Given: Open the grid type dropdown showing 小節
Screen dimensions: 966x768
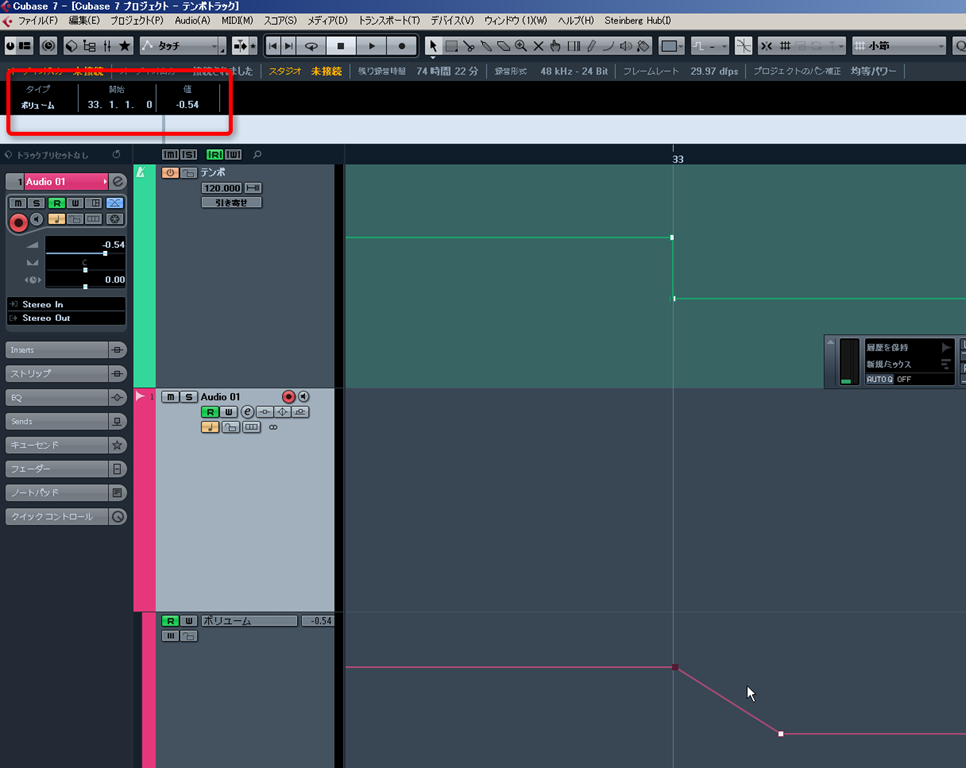Looking at the screenshot, I should 899,46.
